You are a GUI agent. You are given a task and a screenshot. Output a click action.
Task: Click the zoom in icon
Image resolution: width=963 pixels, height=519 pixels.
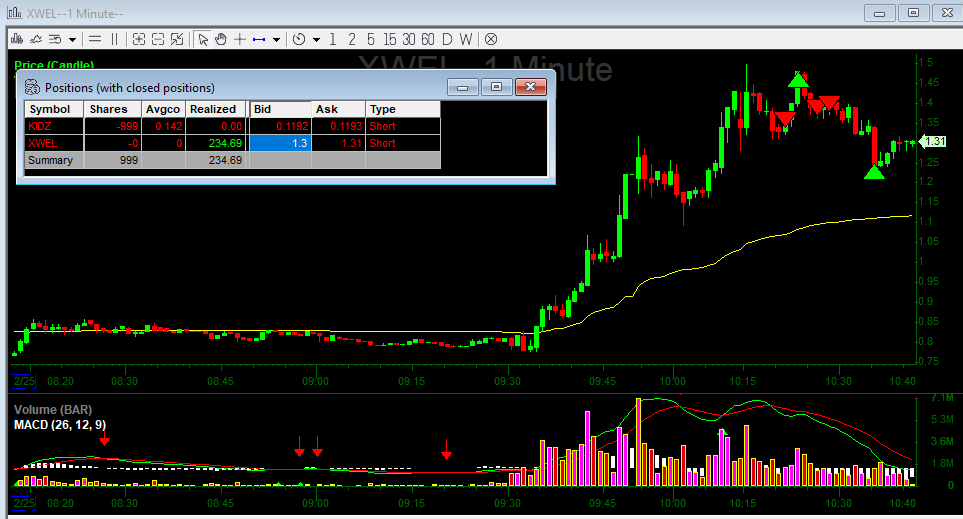point(139,39)
